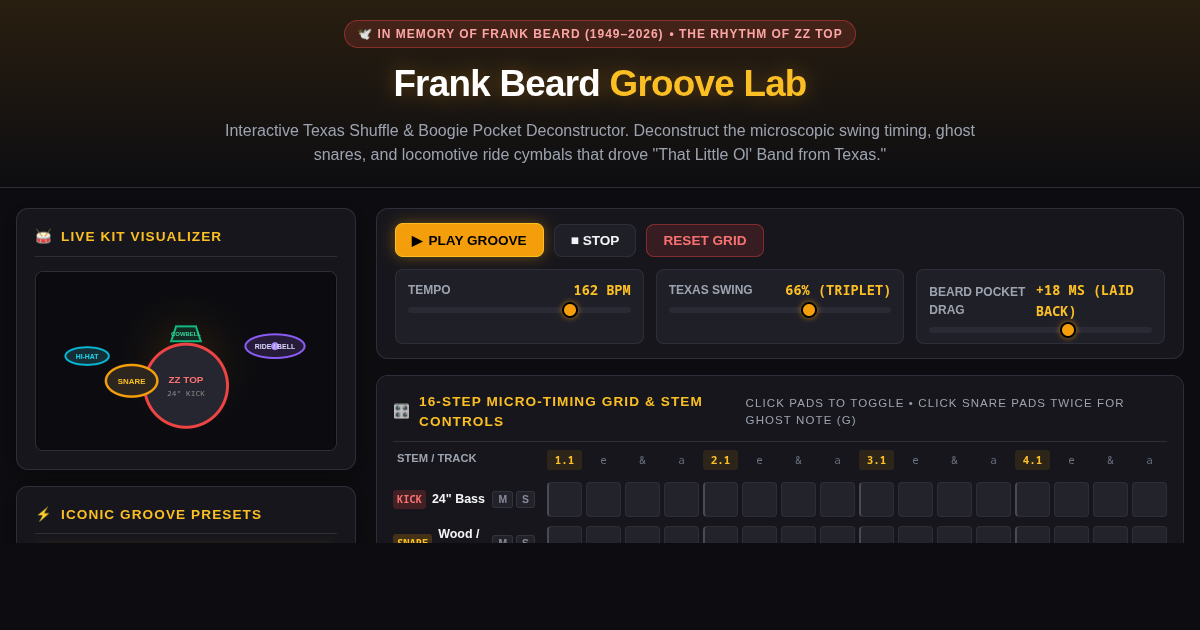Screen dimensions: 1200x630
Task: Click the dove icon in the memorial banner
Action: 365,34
